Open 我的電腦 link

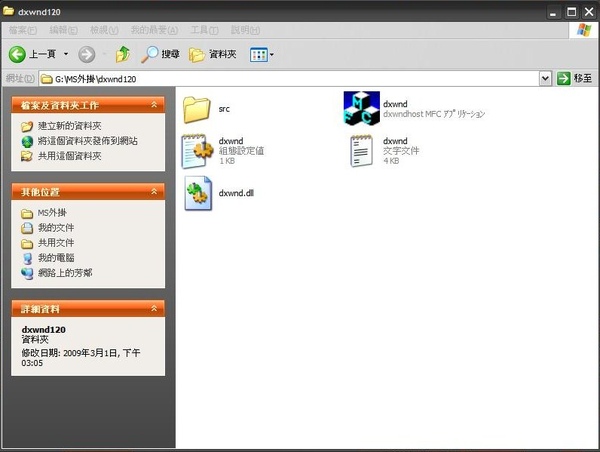coord(56,258)
